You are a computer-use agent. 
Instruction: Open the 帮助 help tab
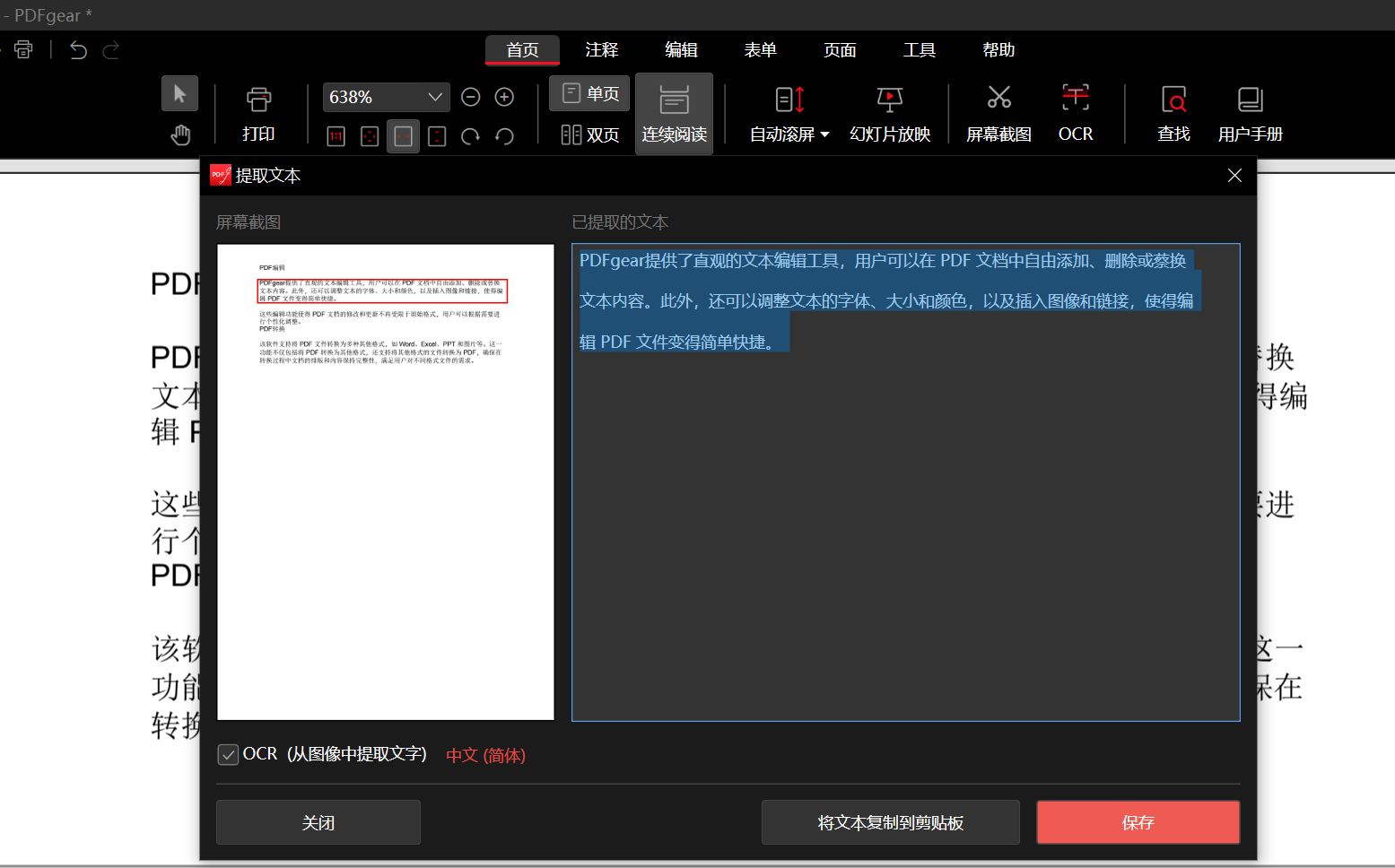(998, 50)
